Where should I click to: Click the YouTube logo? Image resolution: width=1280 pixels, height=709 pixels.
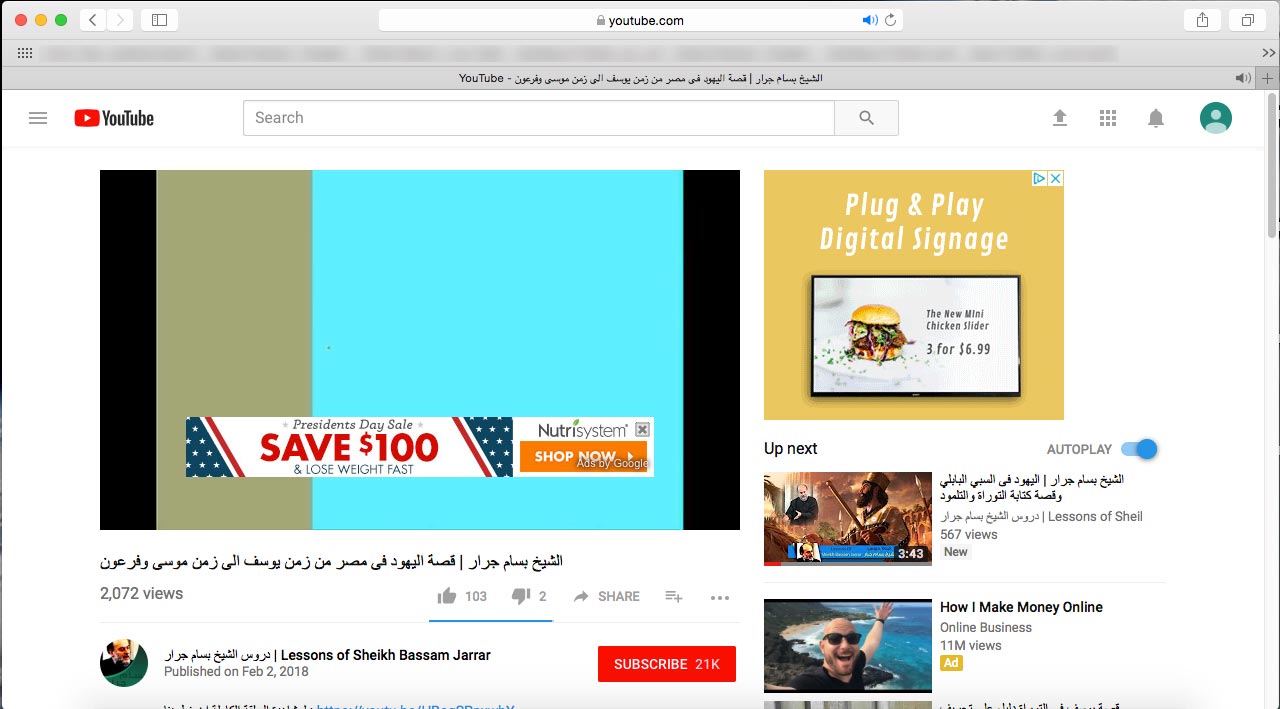(114, 118)
